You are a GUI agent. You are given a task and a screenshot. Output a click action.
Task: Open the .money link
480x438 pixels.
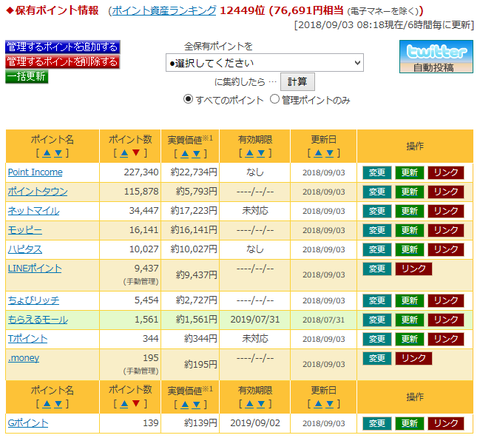click(x=23, y=358)
